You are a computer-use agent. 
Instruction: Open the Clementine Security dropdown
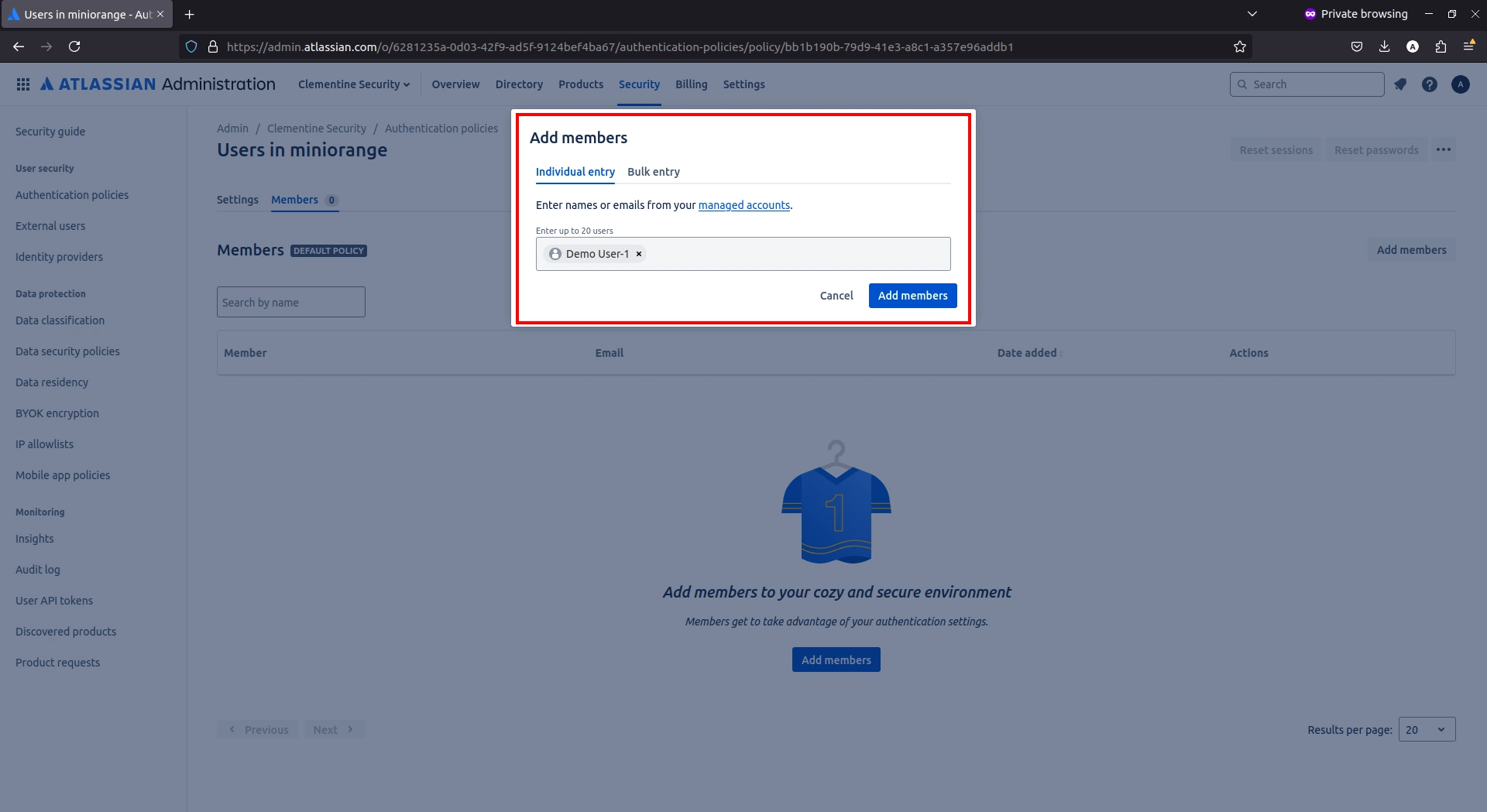point(354,84)
